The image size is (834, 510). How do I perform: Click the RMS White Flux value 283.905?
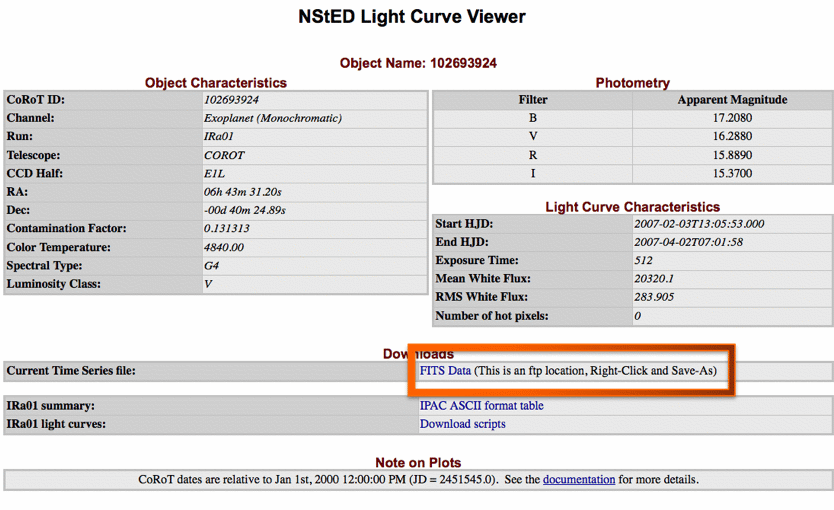point(654,297)
